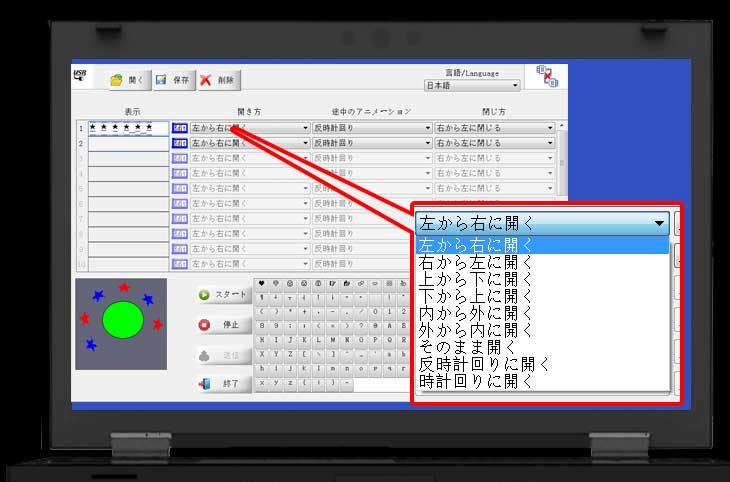Click the blue icon beside row 1 text field
730x482 pixels.
coord(180,128)
